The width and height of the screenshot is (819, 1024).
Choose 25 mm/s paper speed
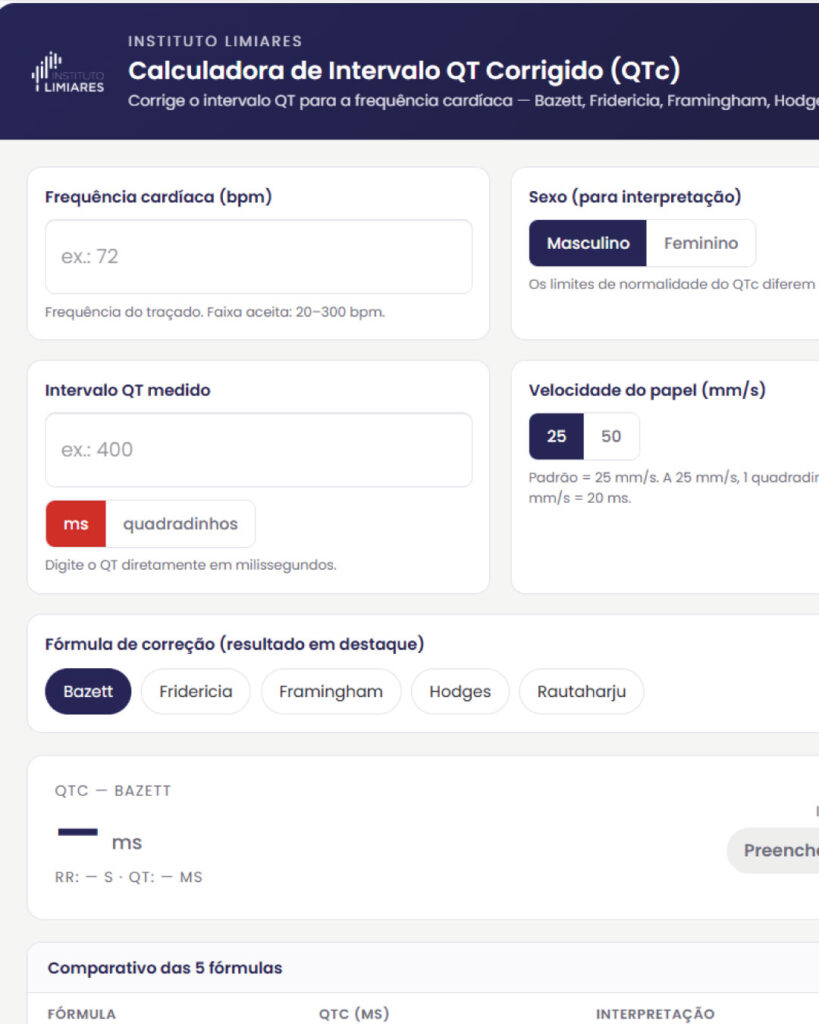pyautogui.click(x=556, y=436)
